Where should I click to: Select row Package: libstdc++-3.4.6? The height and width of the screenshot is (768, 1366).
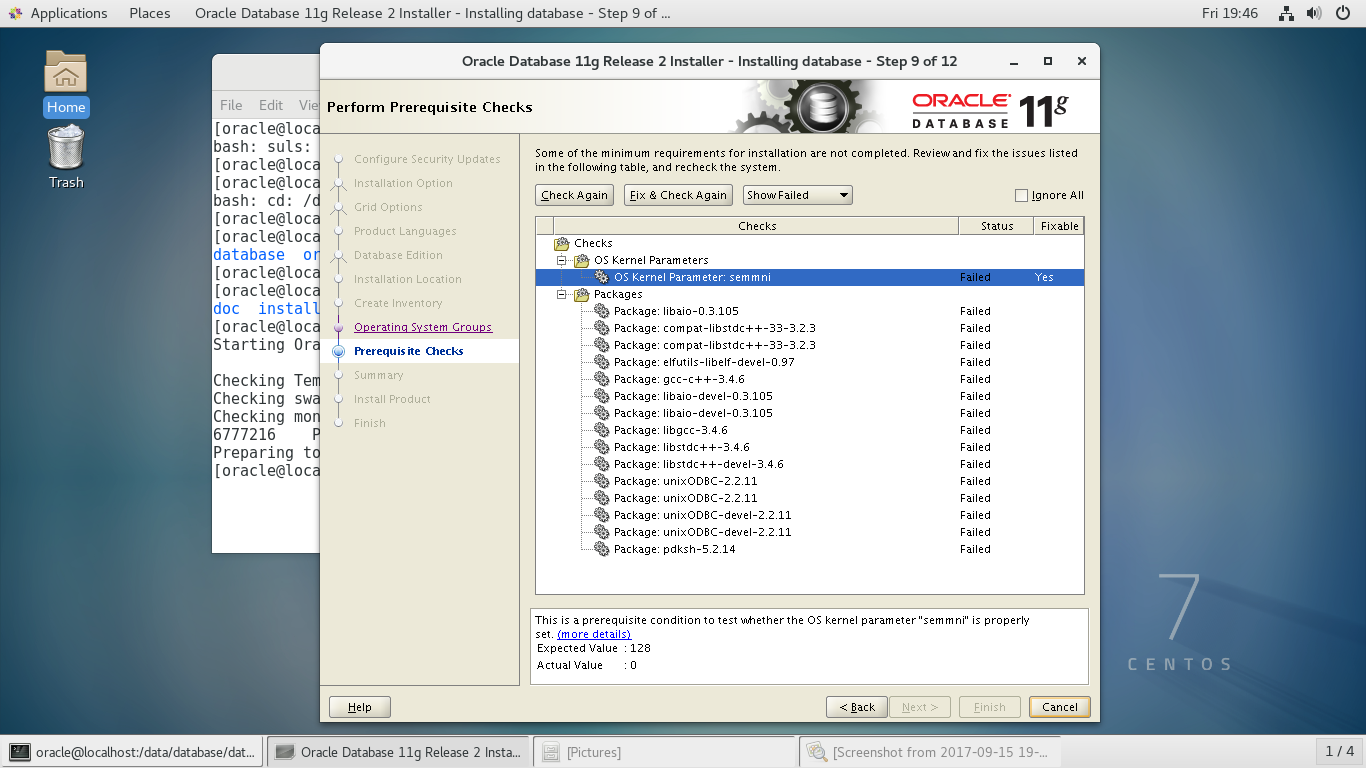[x=810, y=447]
